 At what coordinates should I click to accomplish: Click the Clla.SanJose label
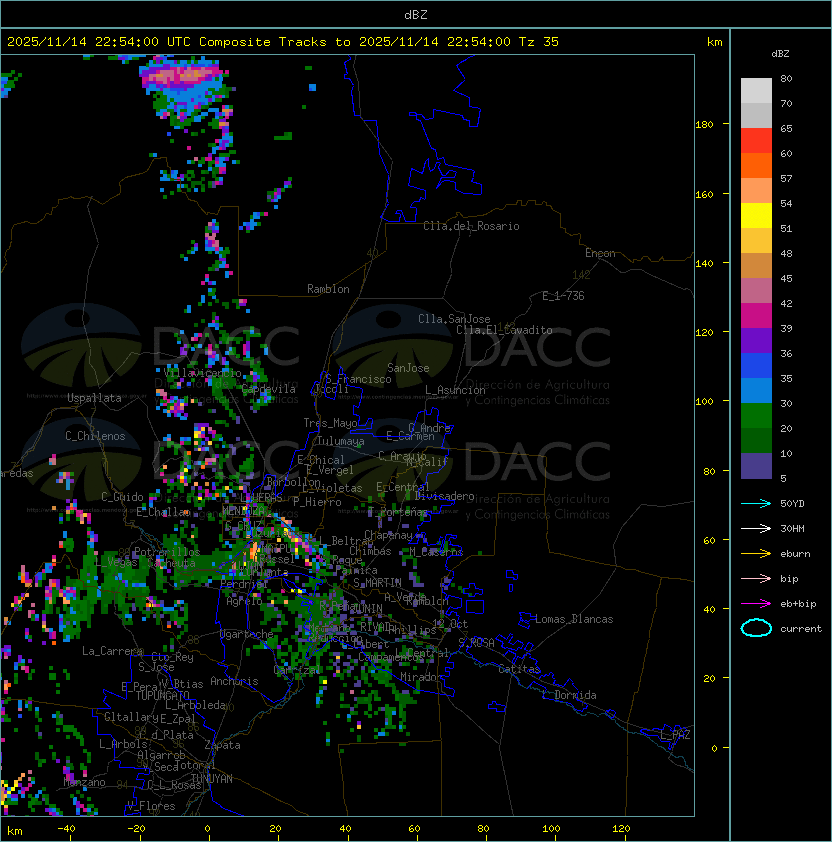pyautogui.click(x=454, y=319)
